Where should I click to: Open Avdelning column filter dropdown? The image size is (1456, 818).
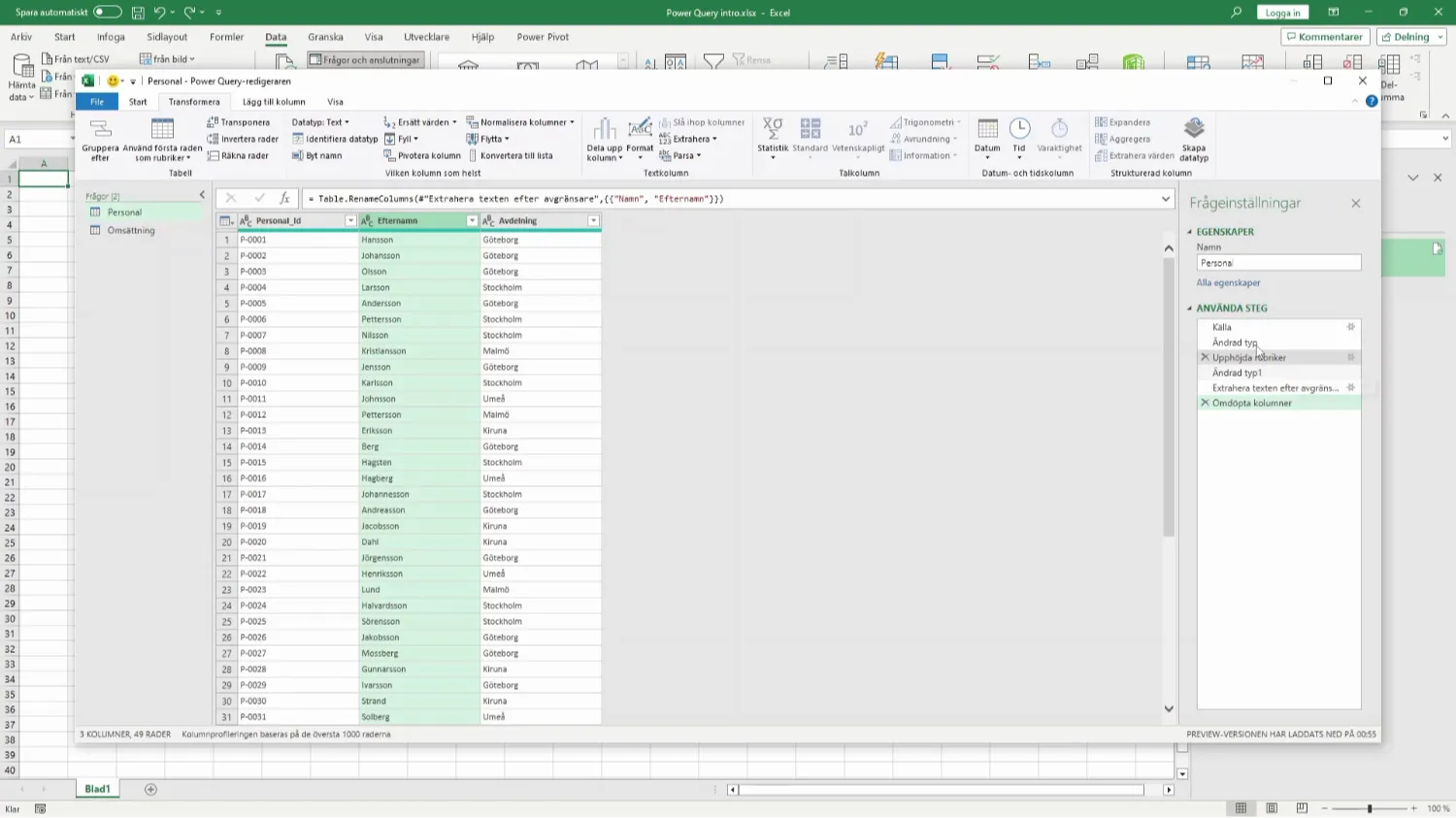[x=593, y=221]
